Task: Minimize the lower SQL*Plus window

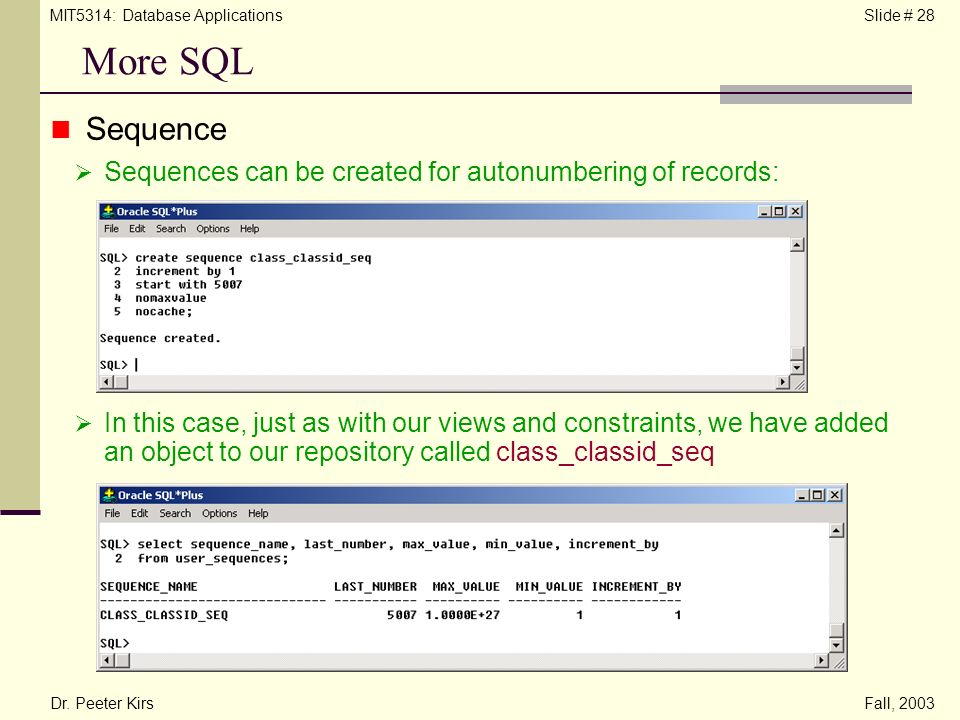Action: coord(802,495)
